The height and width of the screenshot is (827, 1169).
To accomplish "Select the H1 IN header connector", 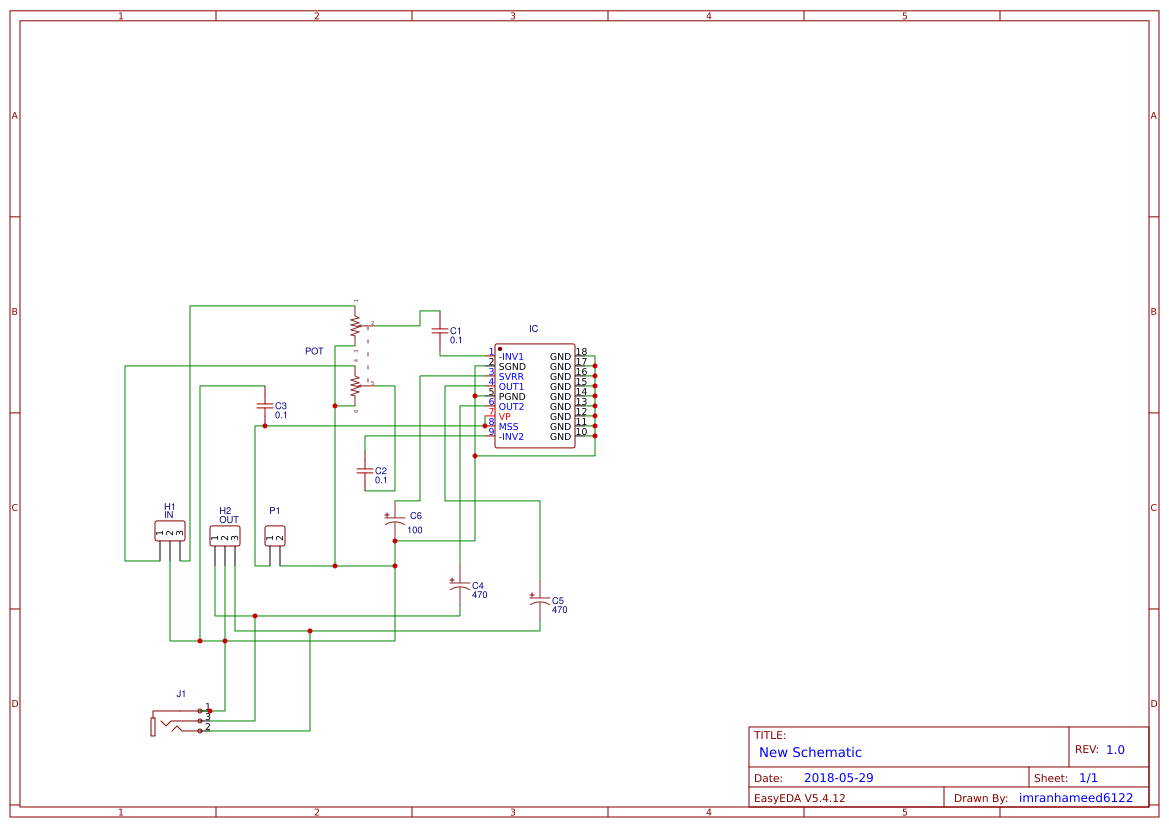I will 171,529.
